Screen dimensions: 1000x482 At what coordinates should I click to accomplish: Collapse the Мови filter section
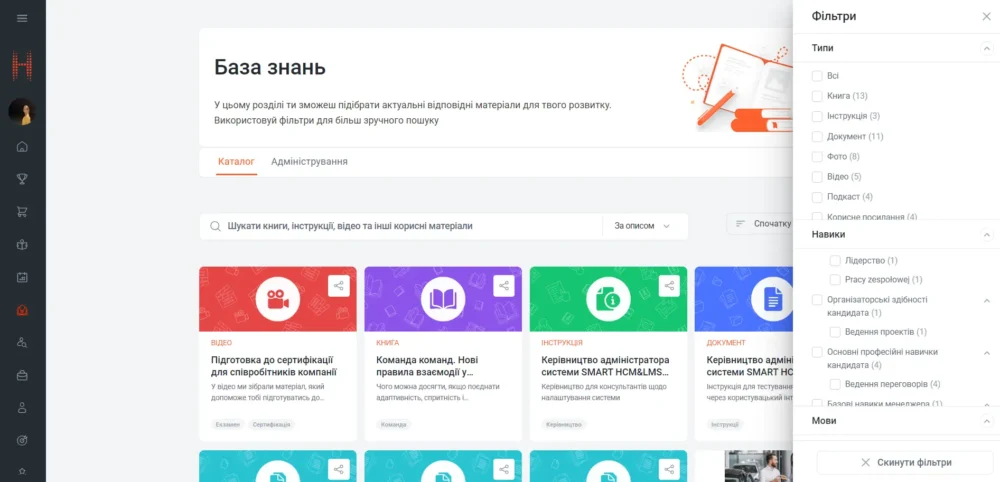pyautogui.click(x=986, y=421)
